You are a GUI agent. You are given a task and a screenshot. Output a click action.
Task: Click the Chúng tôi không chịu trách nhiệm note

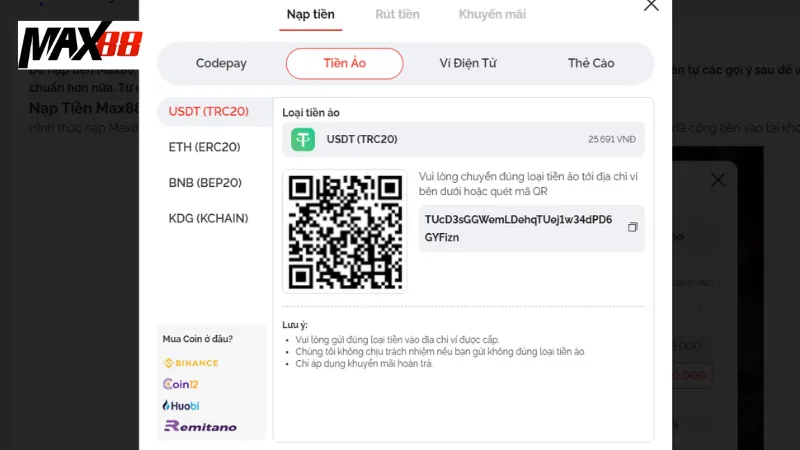pyautogui.click(x=440, y=352)
